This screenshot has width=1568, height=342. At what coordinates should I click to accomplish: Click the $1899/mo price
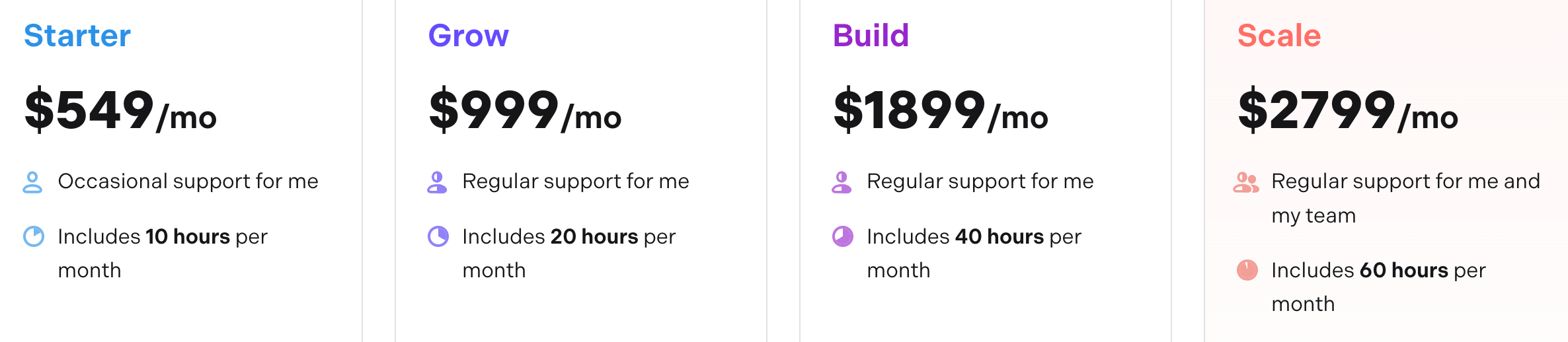[x=941, y=110]
